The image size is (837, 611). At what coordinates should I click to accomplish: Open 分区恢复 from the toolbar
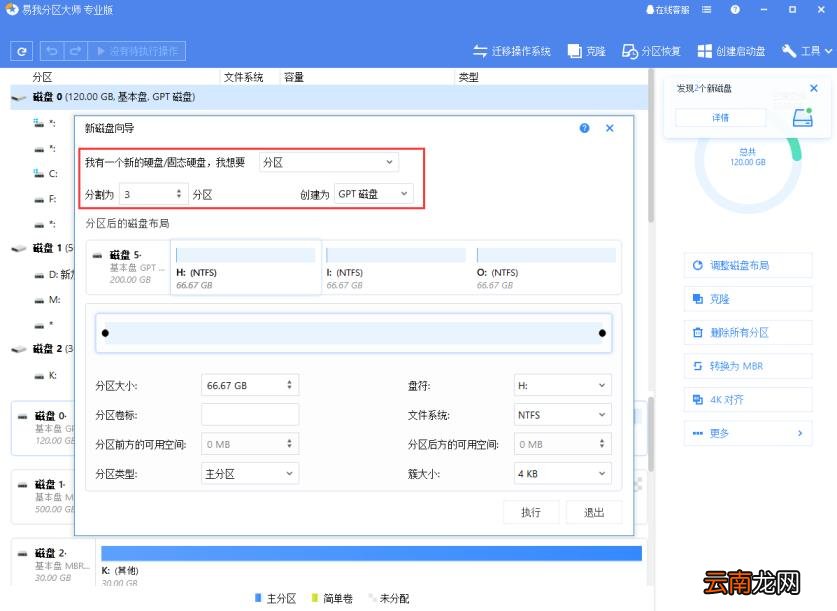(x=651, y=51)
